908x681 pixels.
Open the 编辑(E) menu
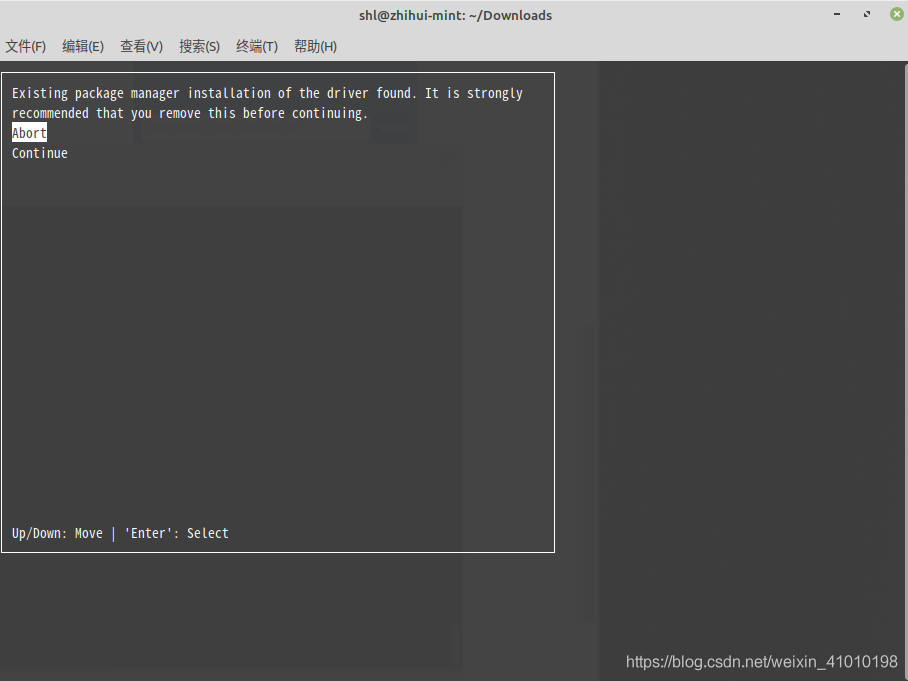83,46
